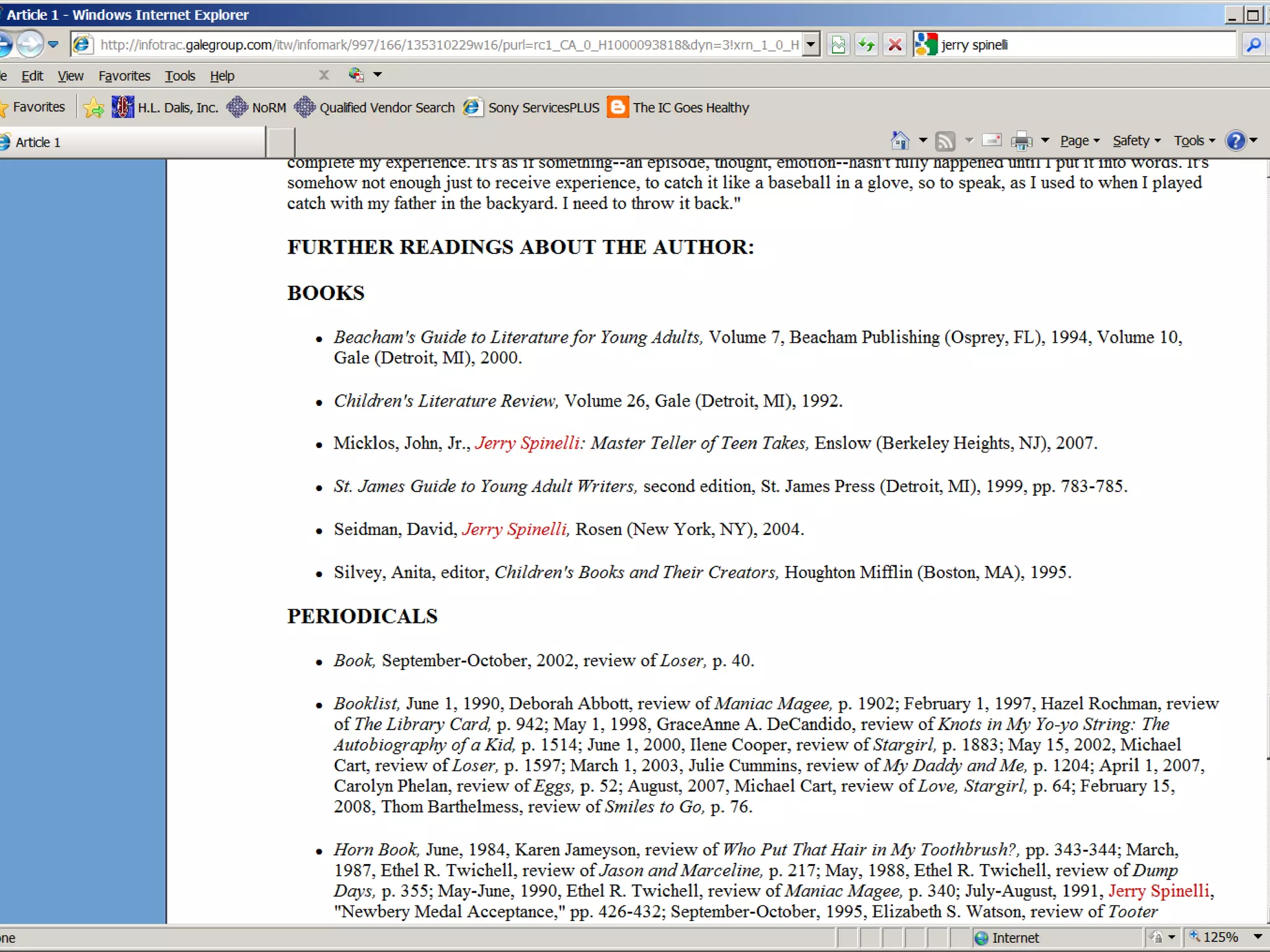This screenshot has height=952, width=1270.
Task: Expand the address bar URL dropdown
Action: click(810, 45)
